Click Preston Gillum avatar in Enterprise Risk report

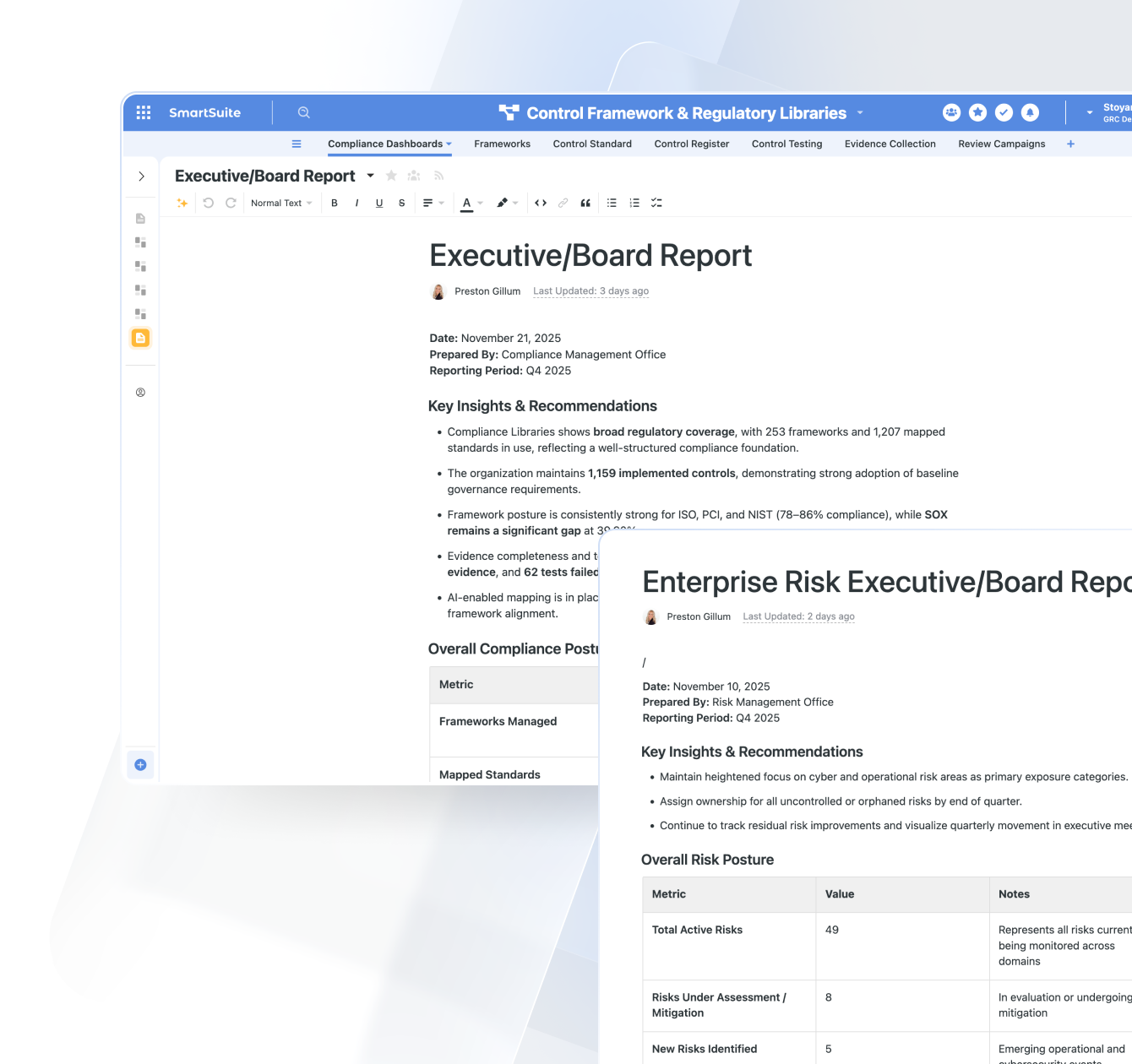[x=650, y=617]
